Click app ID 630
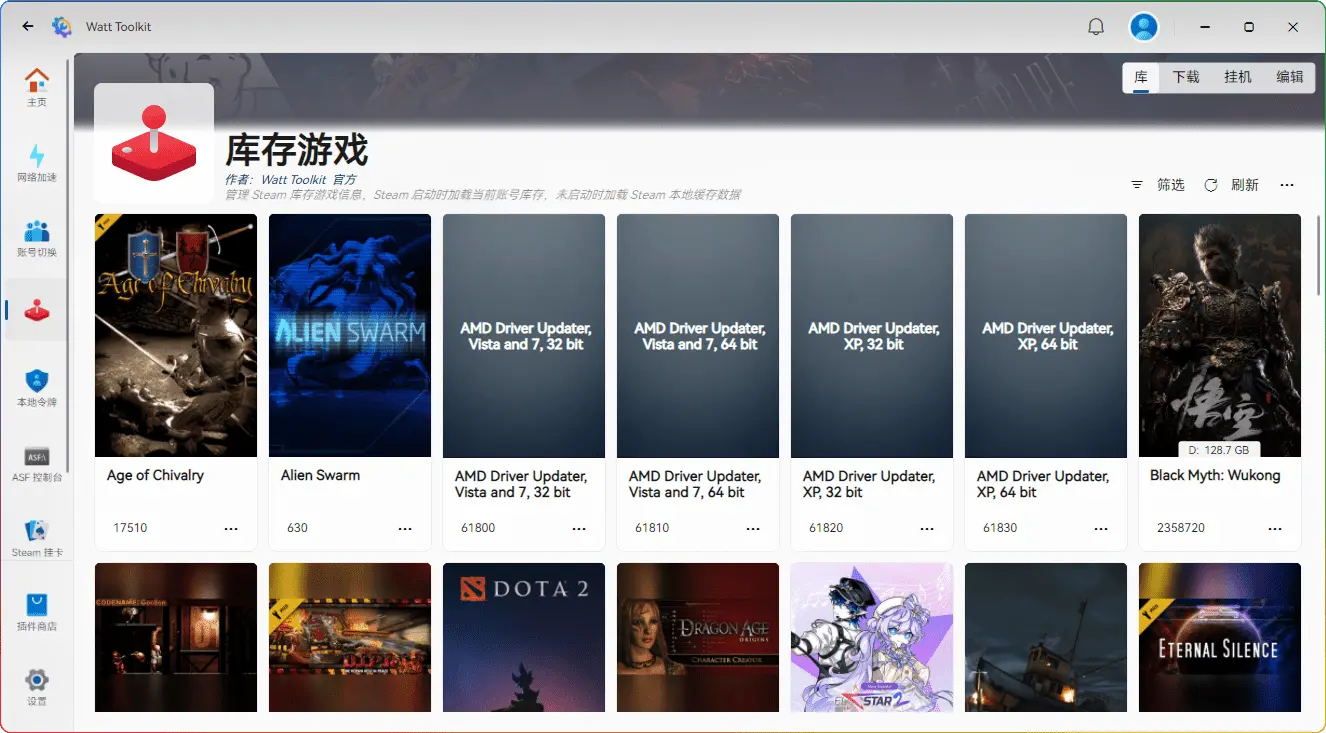The image size is (1326, 733). pos(297,528)
